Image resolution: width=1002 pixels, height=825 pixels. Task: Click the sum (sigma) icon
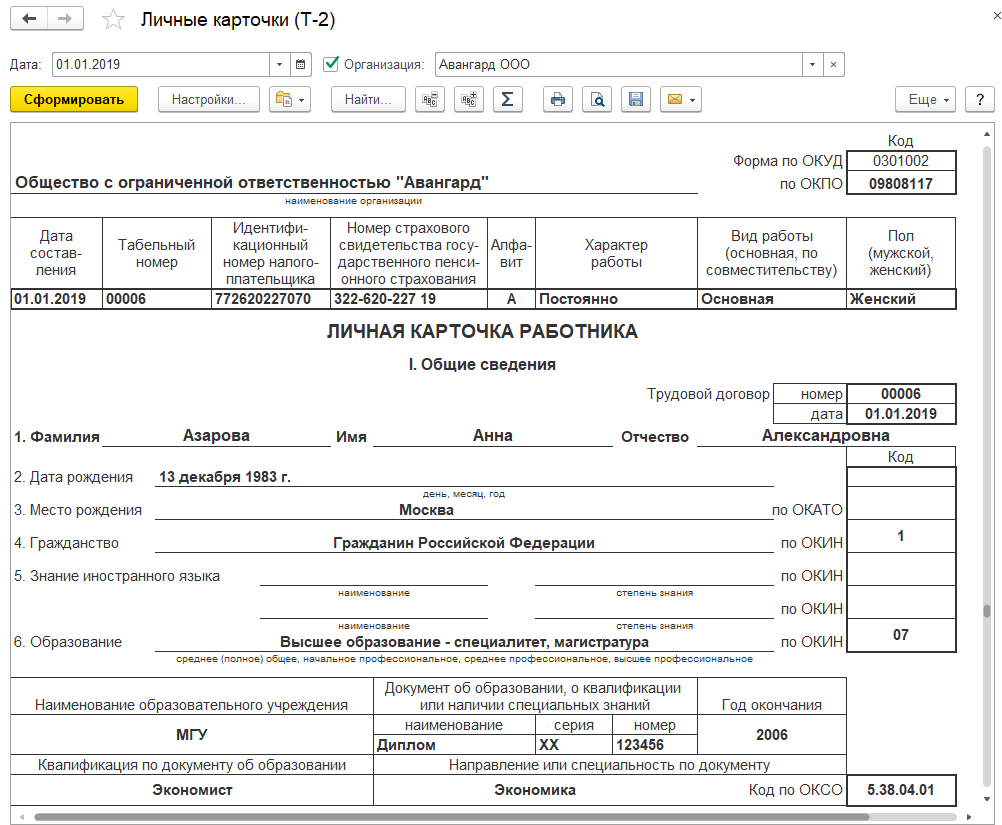point(507,99)
